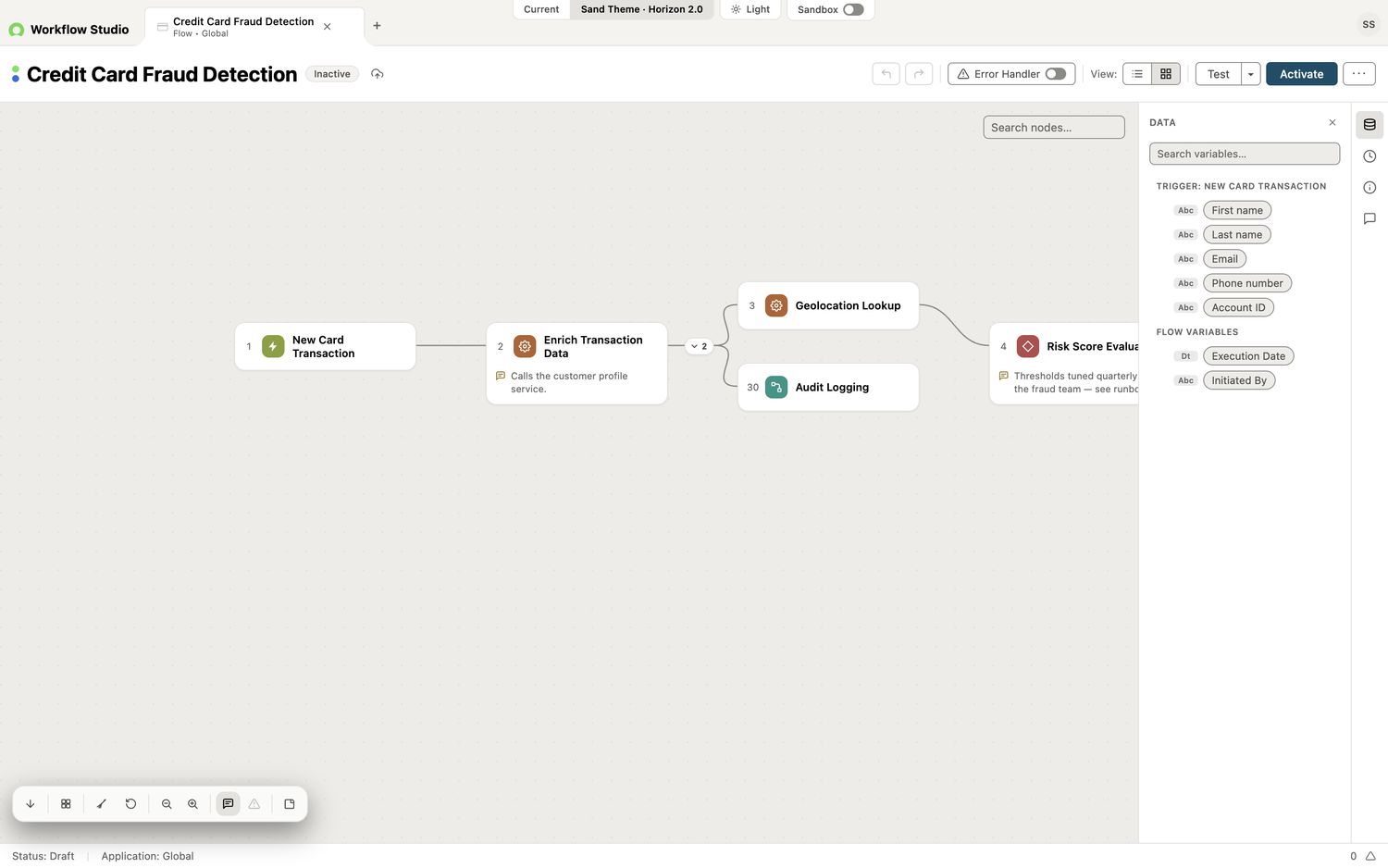Click the Geolocation Lookup node icon
This screenshot has width=1388, height=868.
tap(776, 305)
